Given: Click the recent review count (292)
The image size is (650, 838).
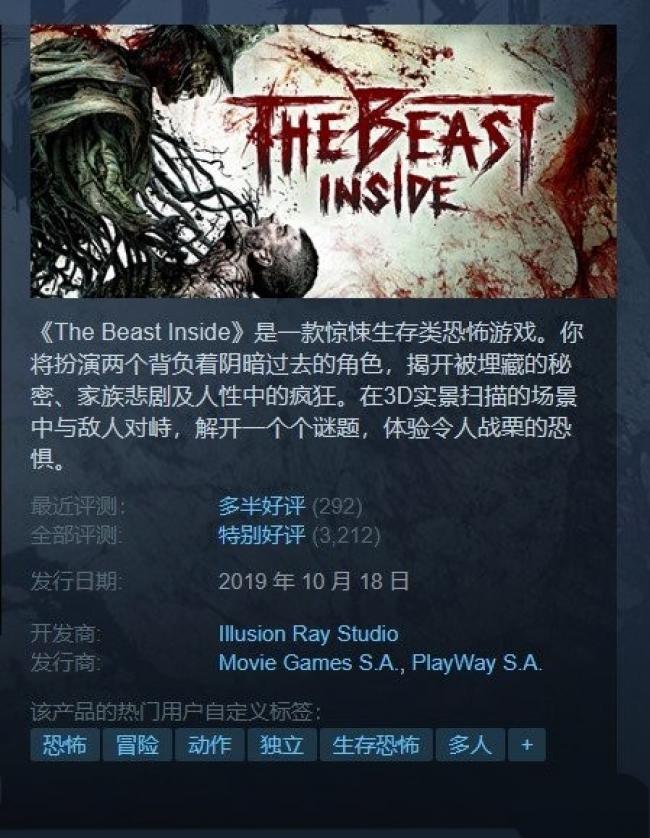Looking at the screenshot, I should point(337,506).
